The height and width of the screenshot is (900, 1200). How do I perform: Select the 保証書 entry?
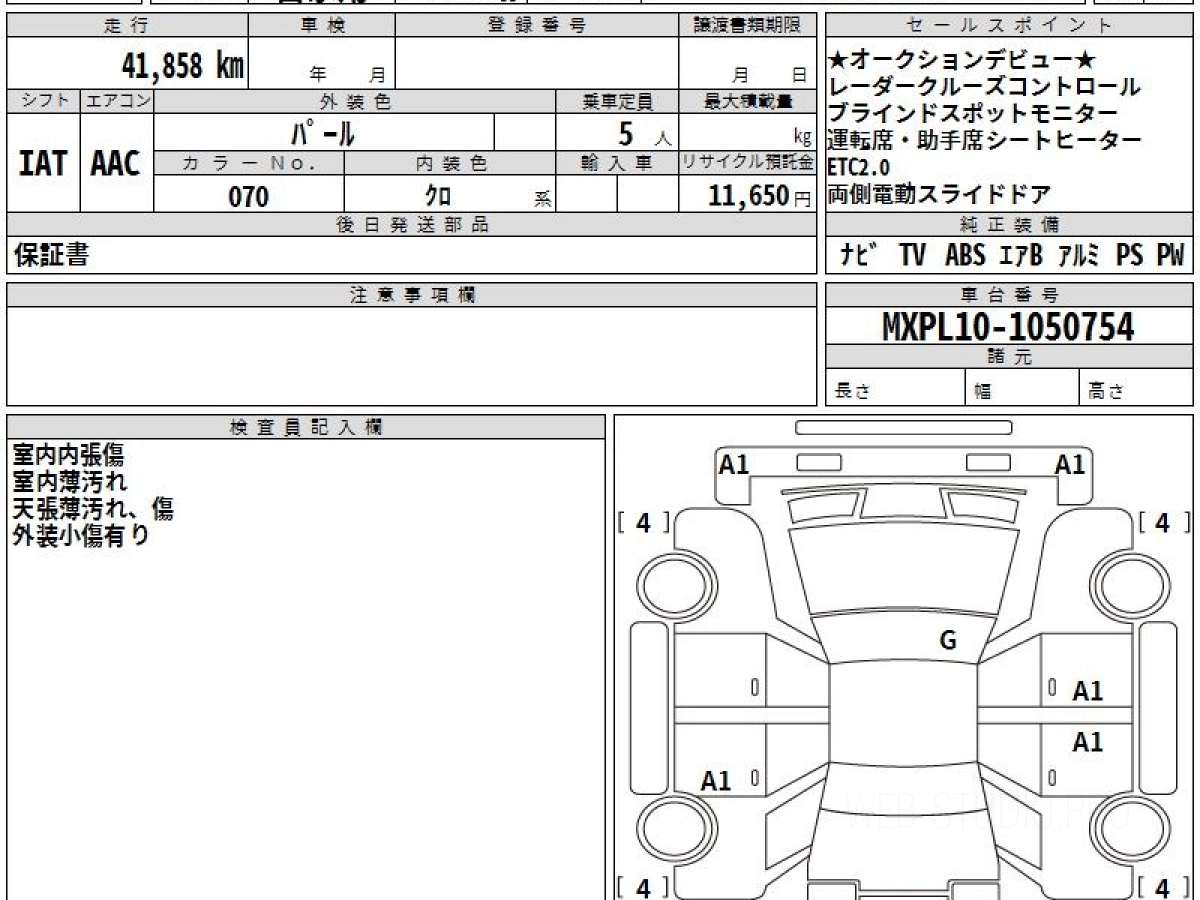[51, 256]
